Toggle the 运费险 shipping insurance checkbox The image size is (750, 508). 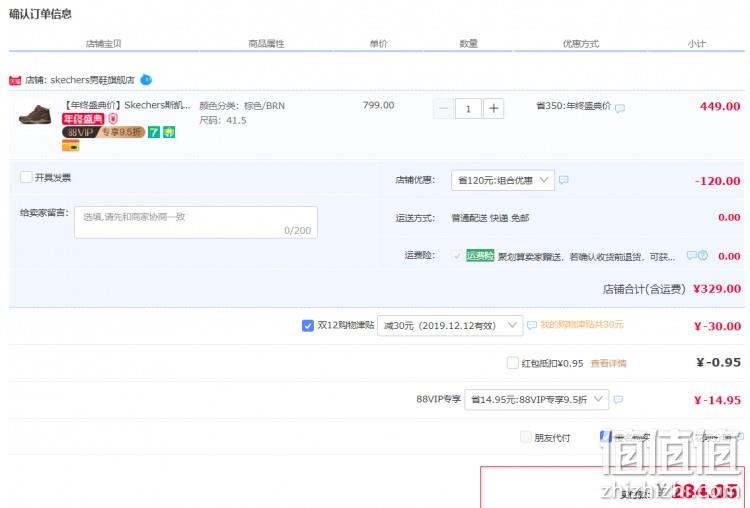[457, 256]
